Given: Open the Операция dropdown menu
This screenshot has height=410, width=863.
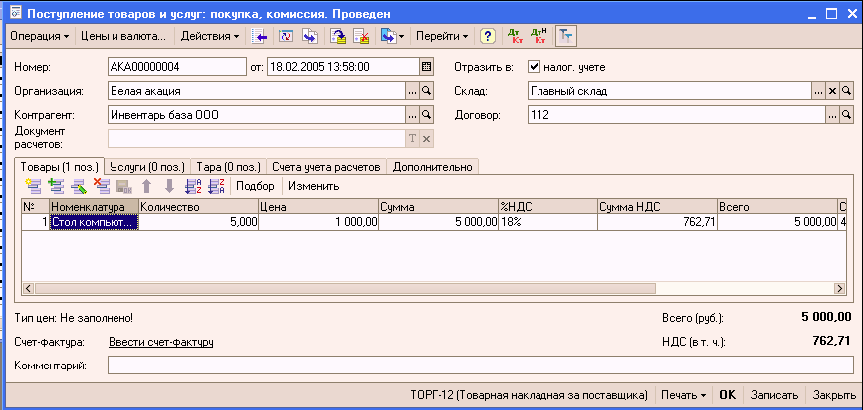Looking at the screenshot, I should pos(39,37).
